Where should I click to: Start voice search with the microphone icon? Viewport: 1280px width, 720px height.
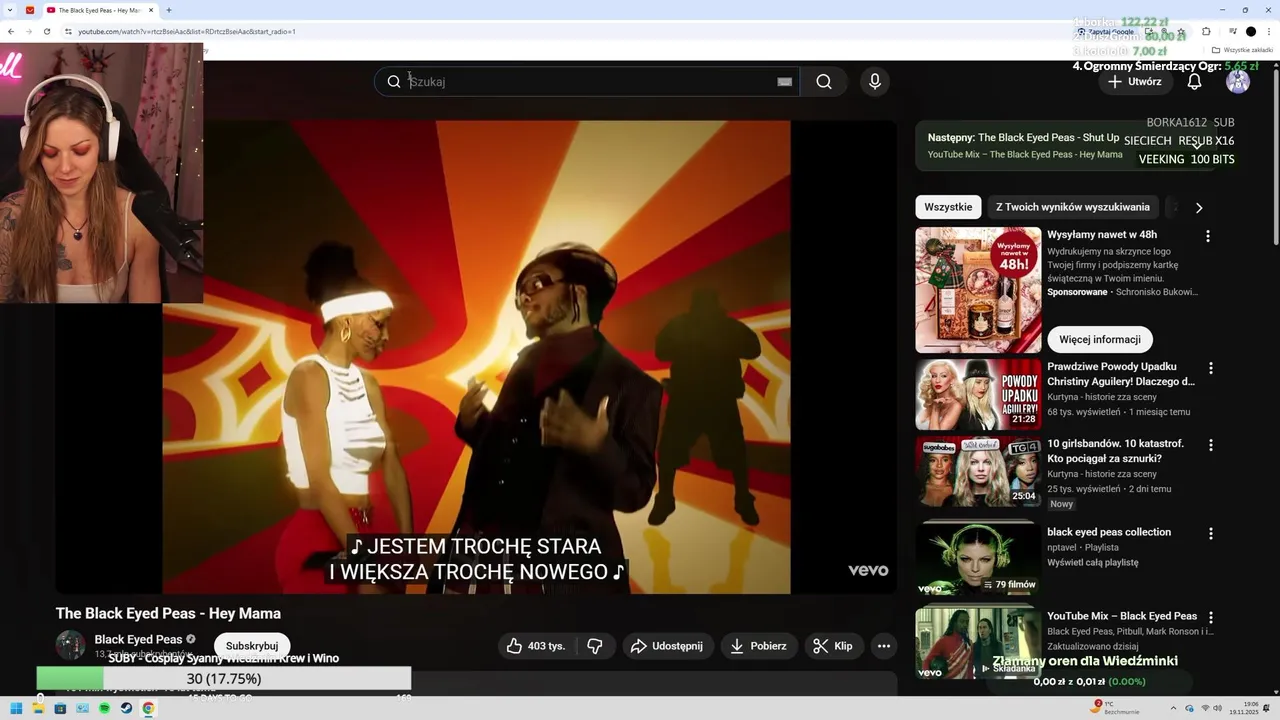(875, 82)
